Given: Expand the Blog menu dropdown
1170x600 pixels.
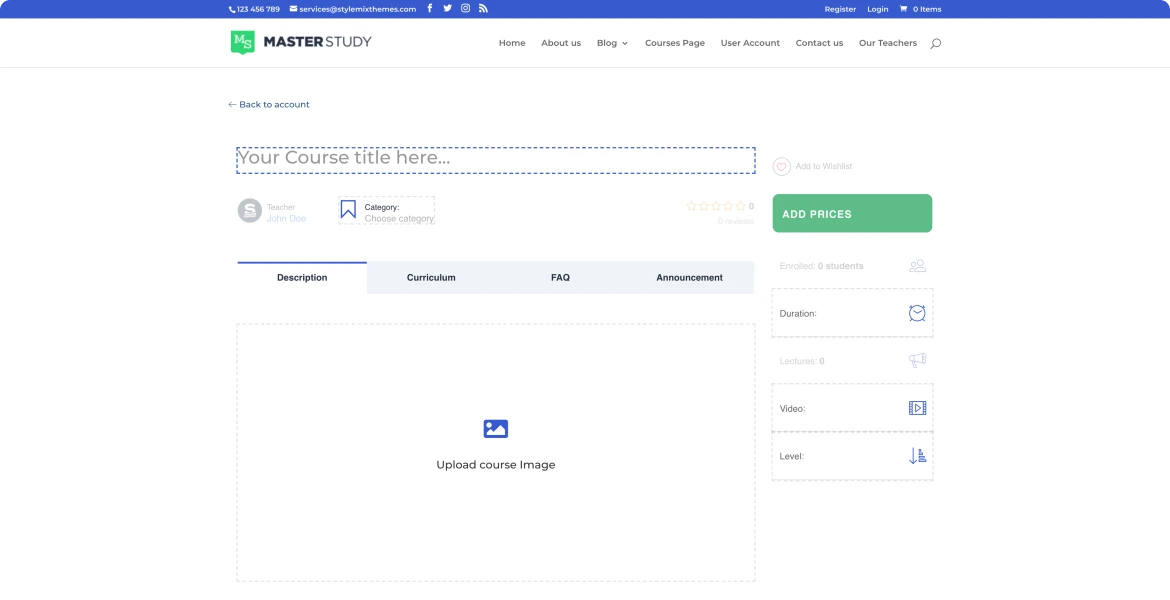Looking at the screenshot, I should (x=612, y=43).
